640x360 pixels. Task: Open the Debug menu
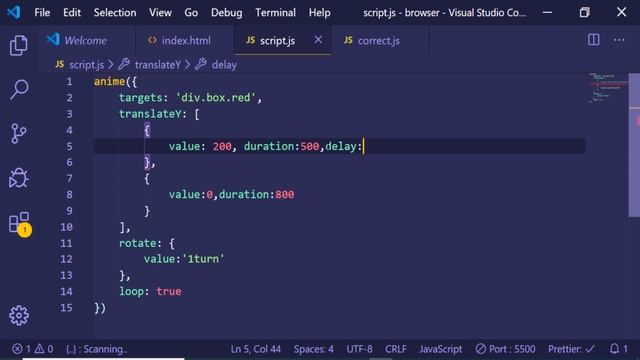(x=227, y=13)
